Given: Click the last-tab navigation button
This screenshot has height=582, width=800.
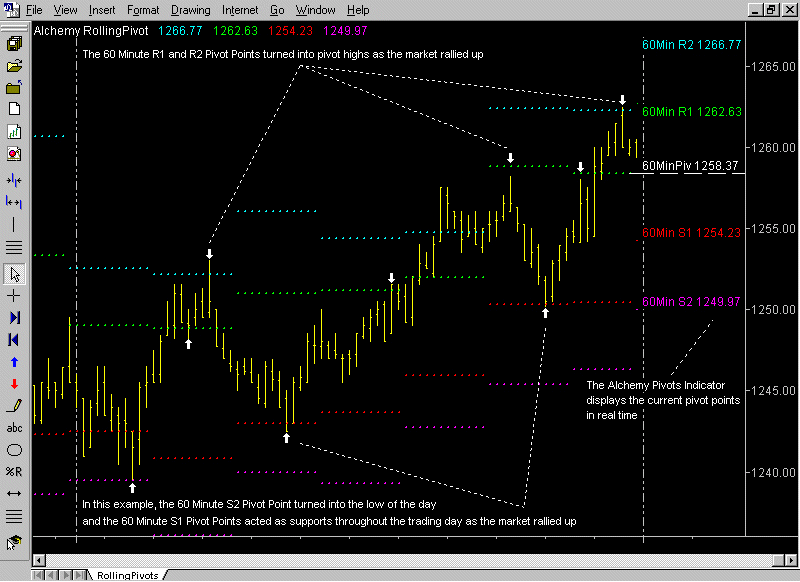Looking at the screenshot, I should pos(80,575).
